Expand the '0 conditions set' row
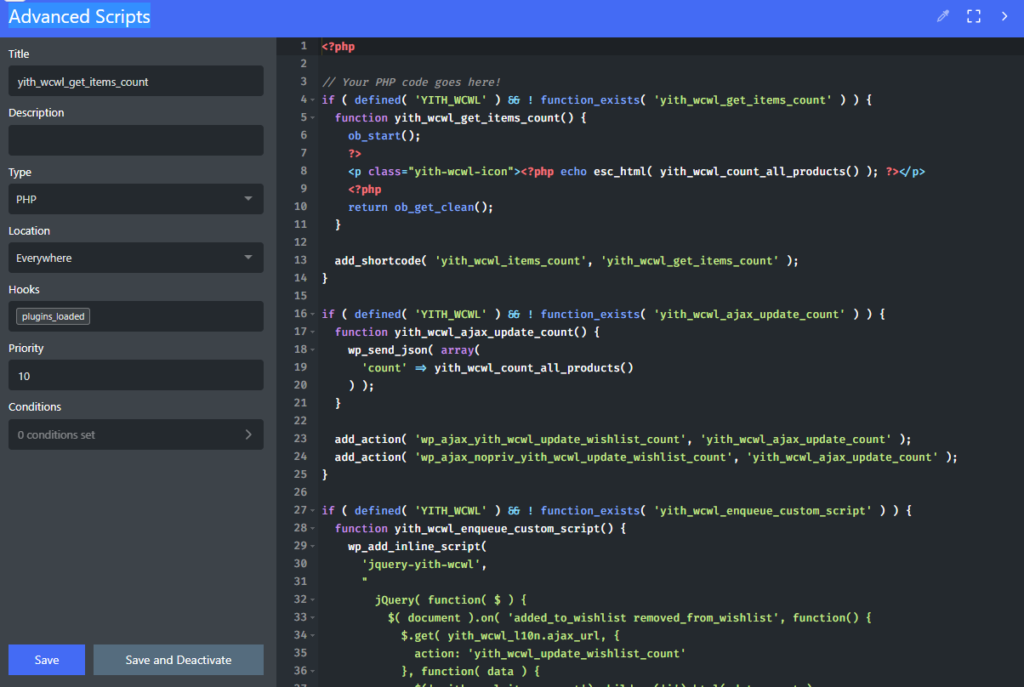This screenshot has height=687, width=1024. click(x=135, y=435)
